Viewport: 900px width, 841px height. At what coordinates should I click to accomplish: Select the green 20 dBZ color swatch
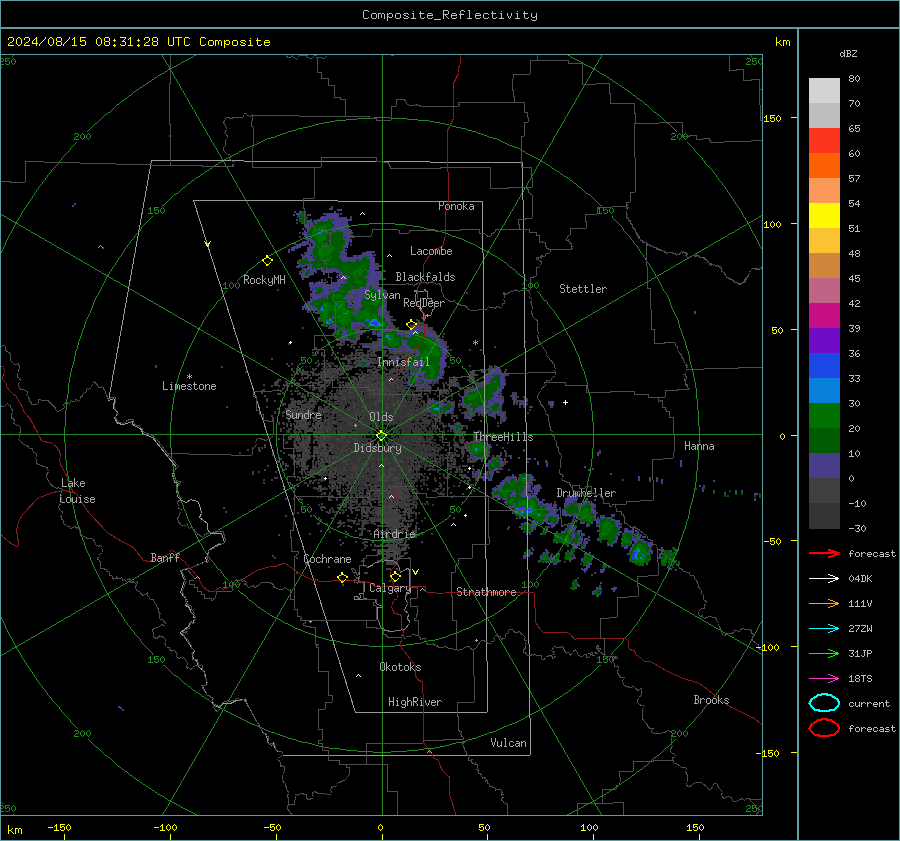pos(824,415)
